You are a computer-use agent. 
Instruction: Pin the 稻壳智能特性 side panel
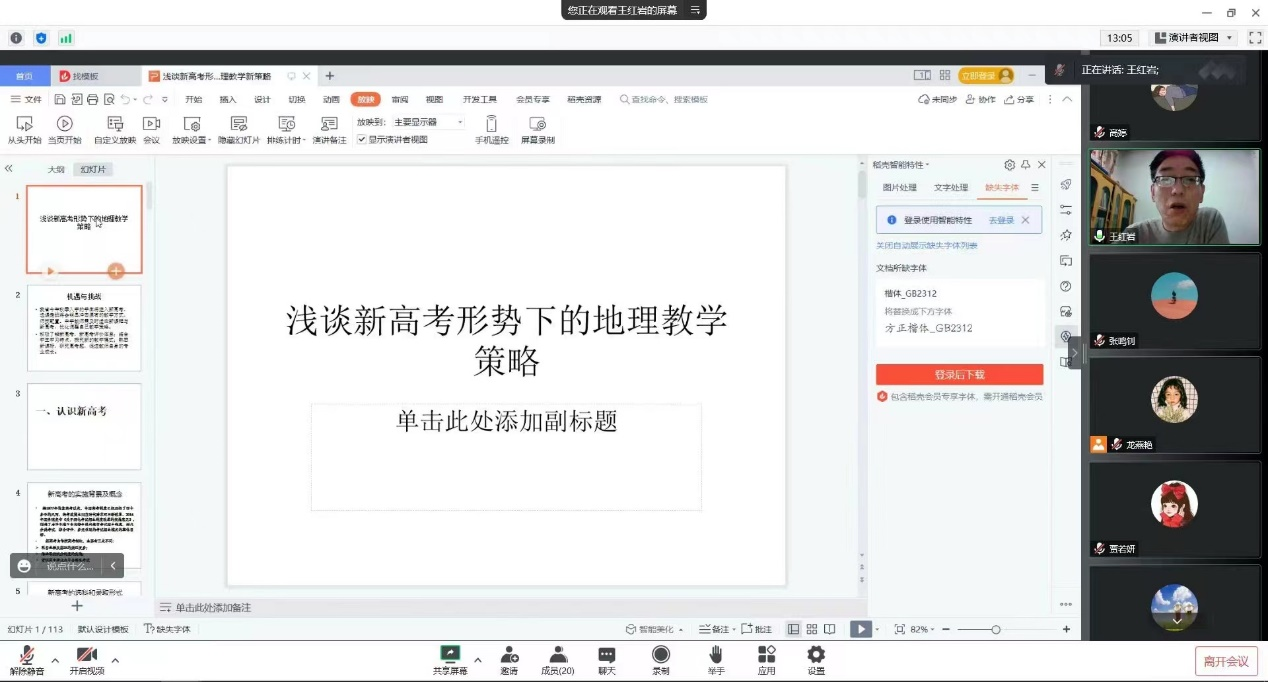tap(1025, 165)
